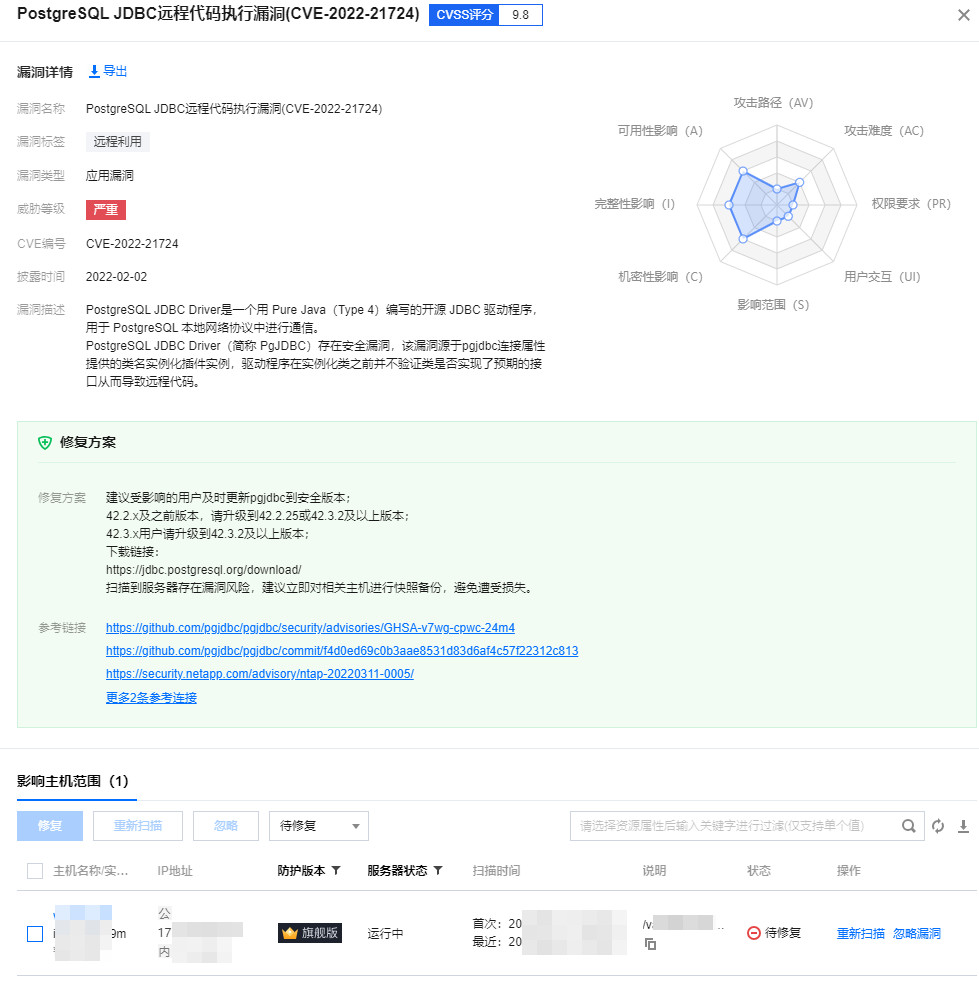The height and width of the screenshot is (984, 979).
Task: Click the 可用性影响 (A) radar label
Action: tap(660, 131)
